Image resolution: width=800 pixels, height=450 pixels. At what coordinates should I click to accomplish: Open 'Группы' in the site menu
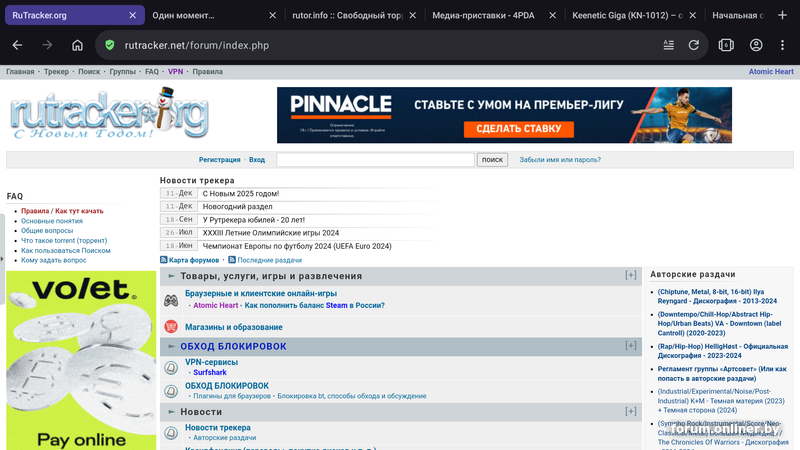122,71
